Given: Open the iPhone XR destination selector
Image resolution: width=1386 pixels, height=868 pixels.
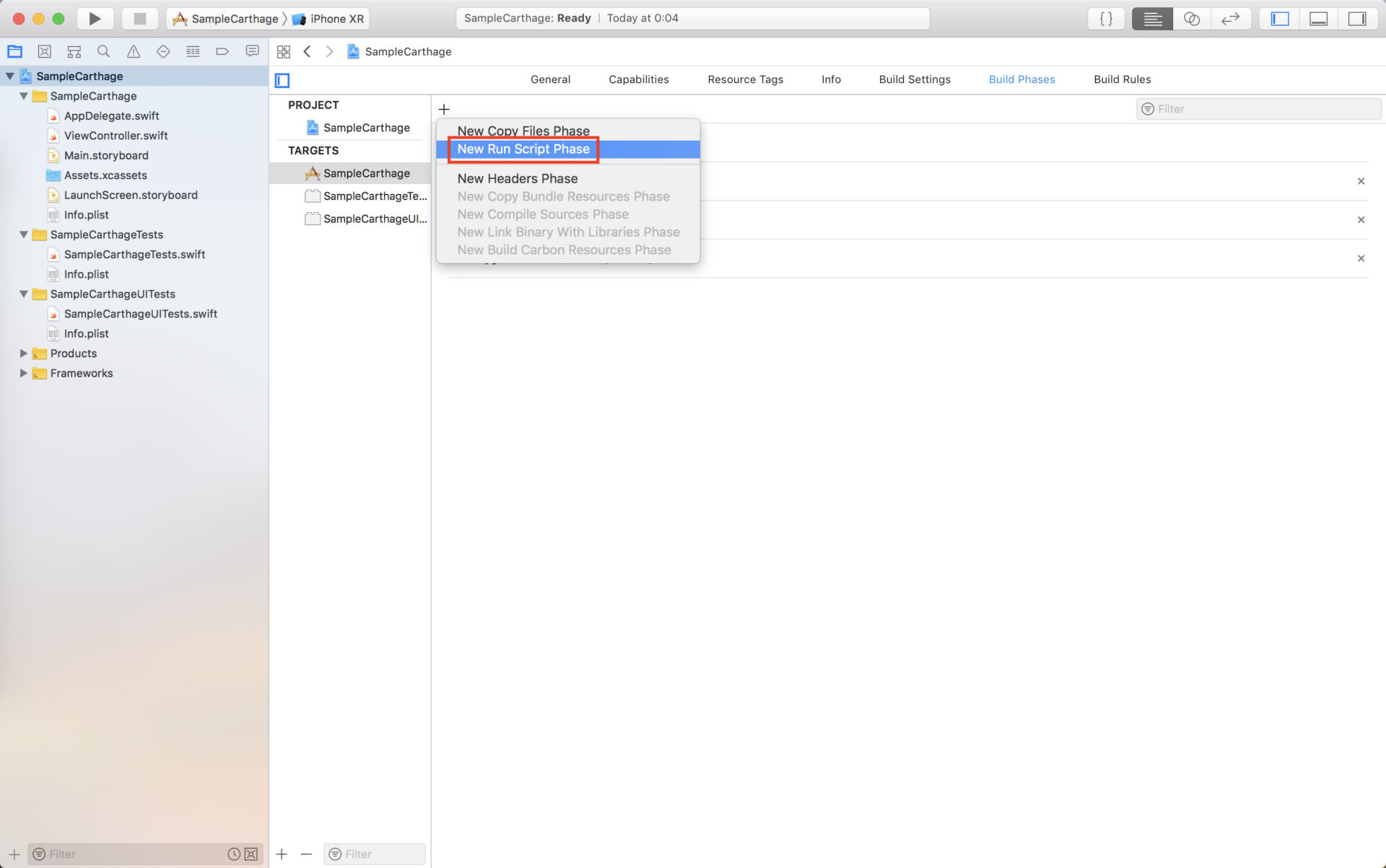Looking at the screenshot, I should (328, 19).
